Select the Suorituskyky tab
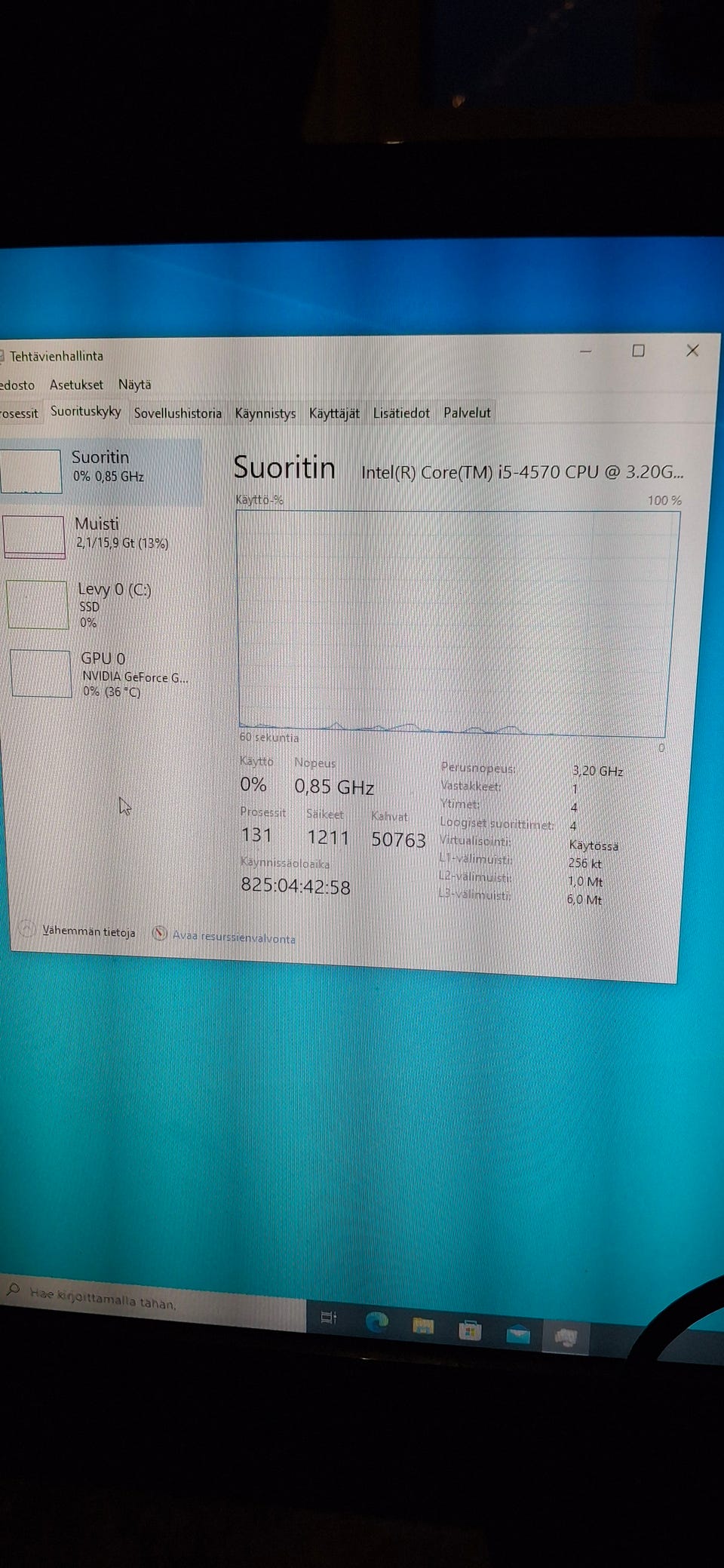 coord(85,412)
